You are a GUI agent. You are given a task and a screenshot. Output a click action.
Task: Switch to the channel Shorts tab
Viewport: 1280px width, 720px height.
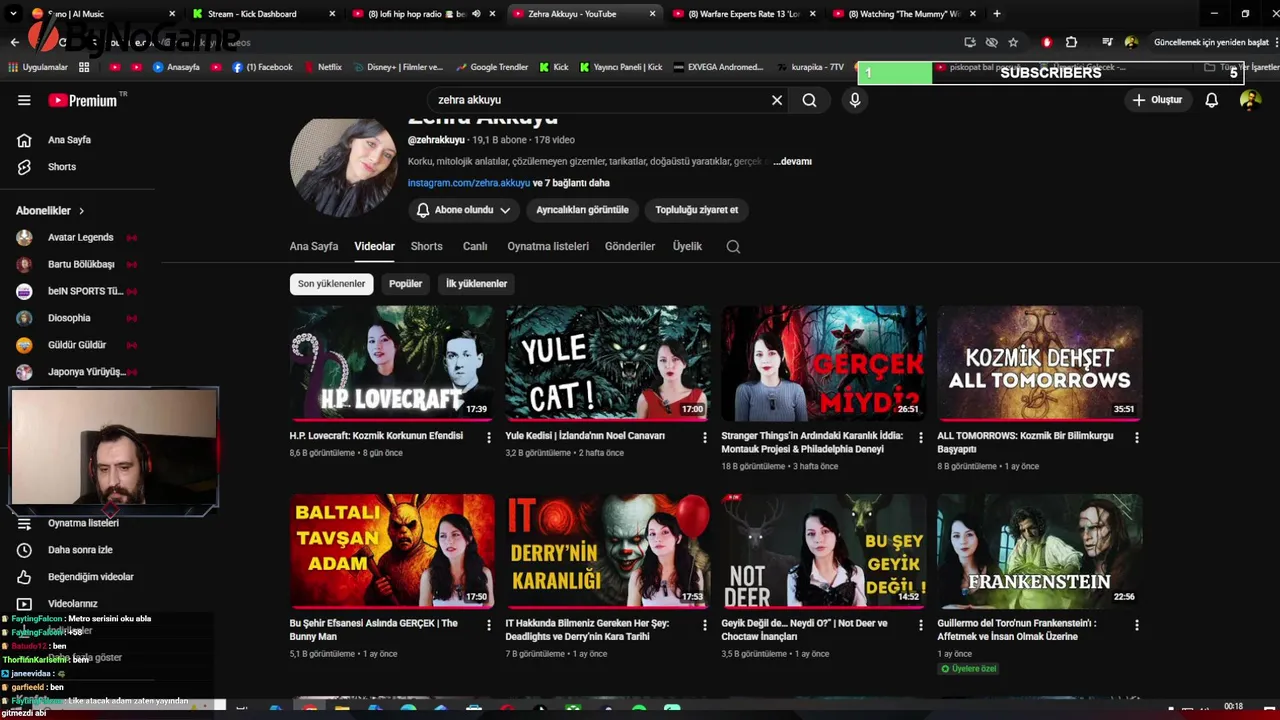pyautogui.click(x=426, y=246)
